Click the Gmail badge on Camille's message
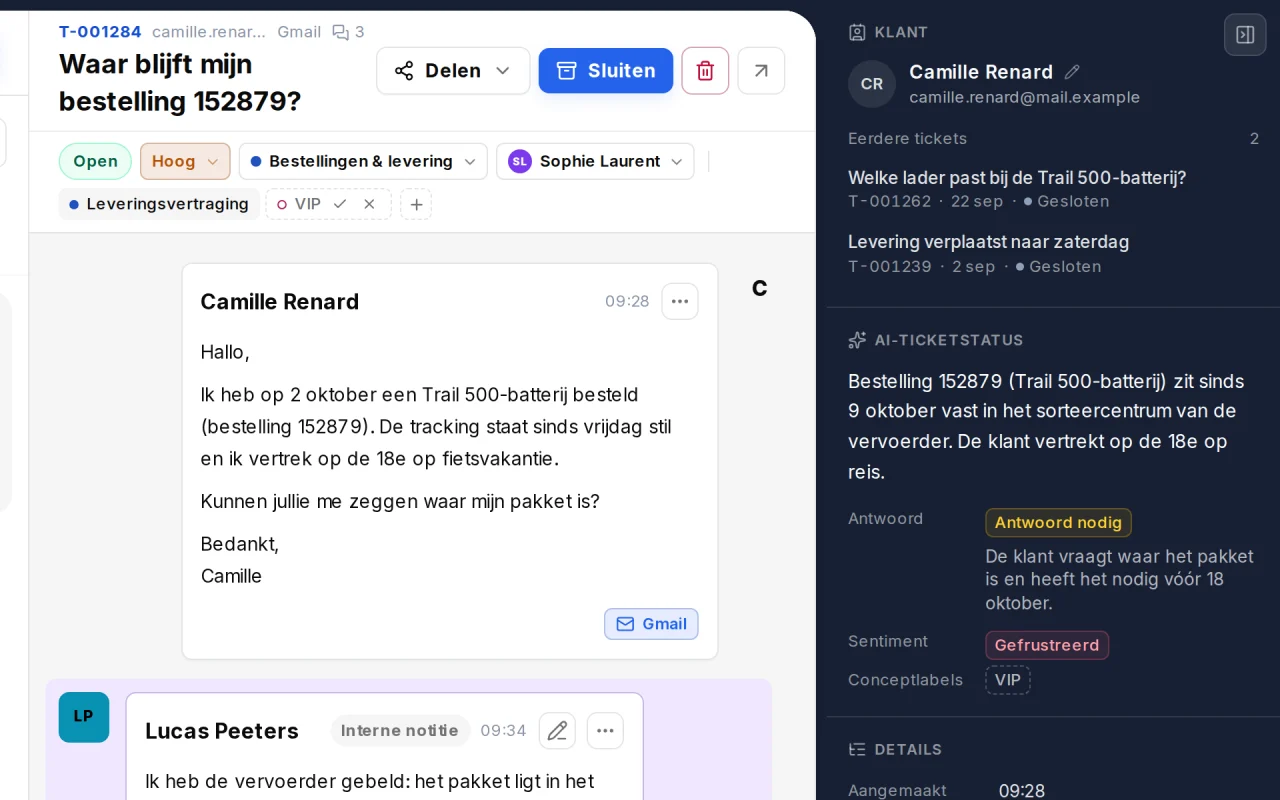Viewport: 1280px width, 800px height. (651, 624)
